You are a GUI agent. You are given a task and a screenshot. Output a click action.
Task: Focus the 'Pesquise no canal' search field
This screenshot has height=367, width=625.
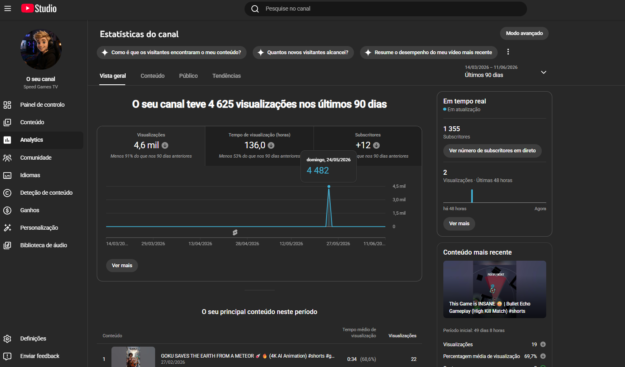385,9
